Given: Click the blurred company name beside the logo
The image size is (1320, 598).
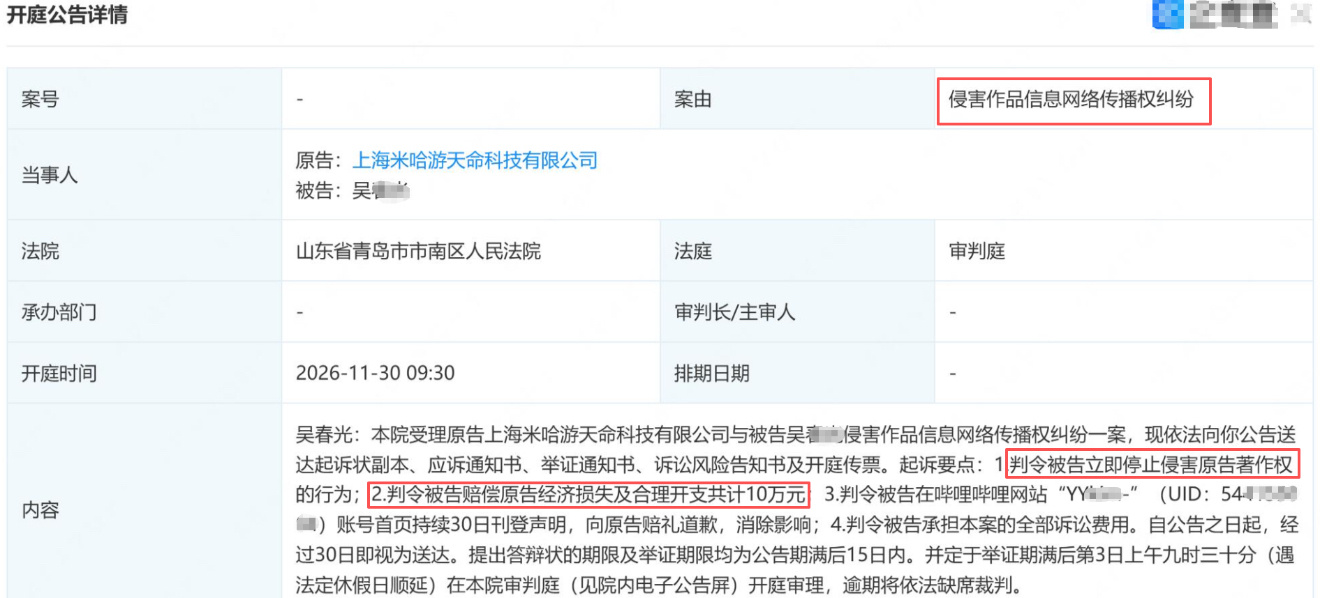Looking at the screenshot, I should 1234,15.
